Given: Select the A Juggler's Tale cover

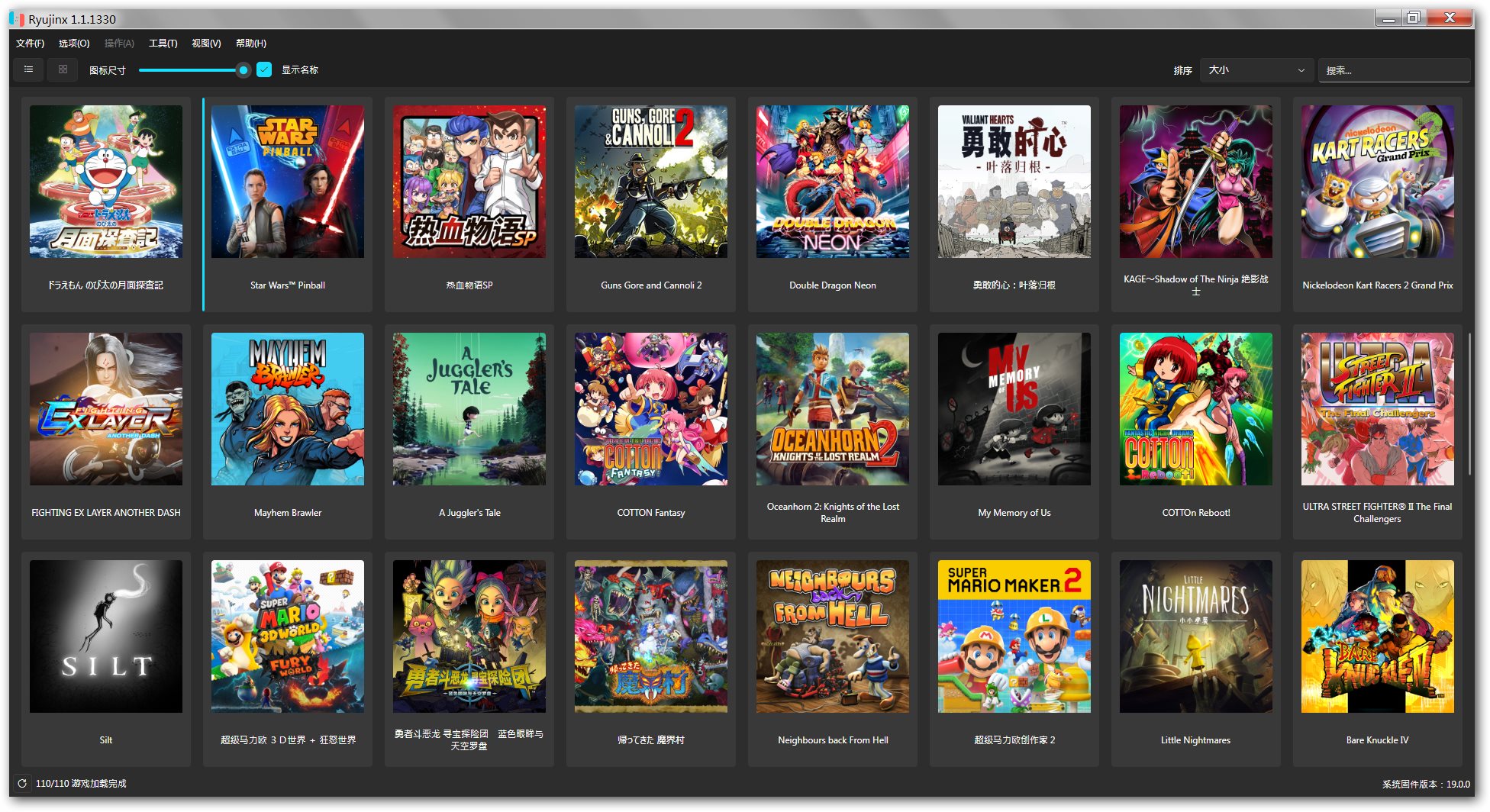Looking at the screenshot, I should 469,409.
